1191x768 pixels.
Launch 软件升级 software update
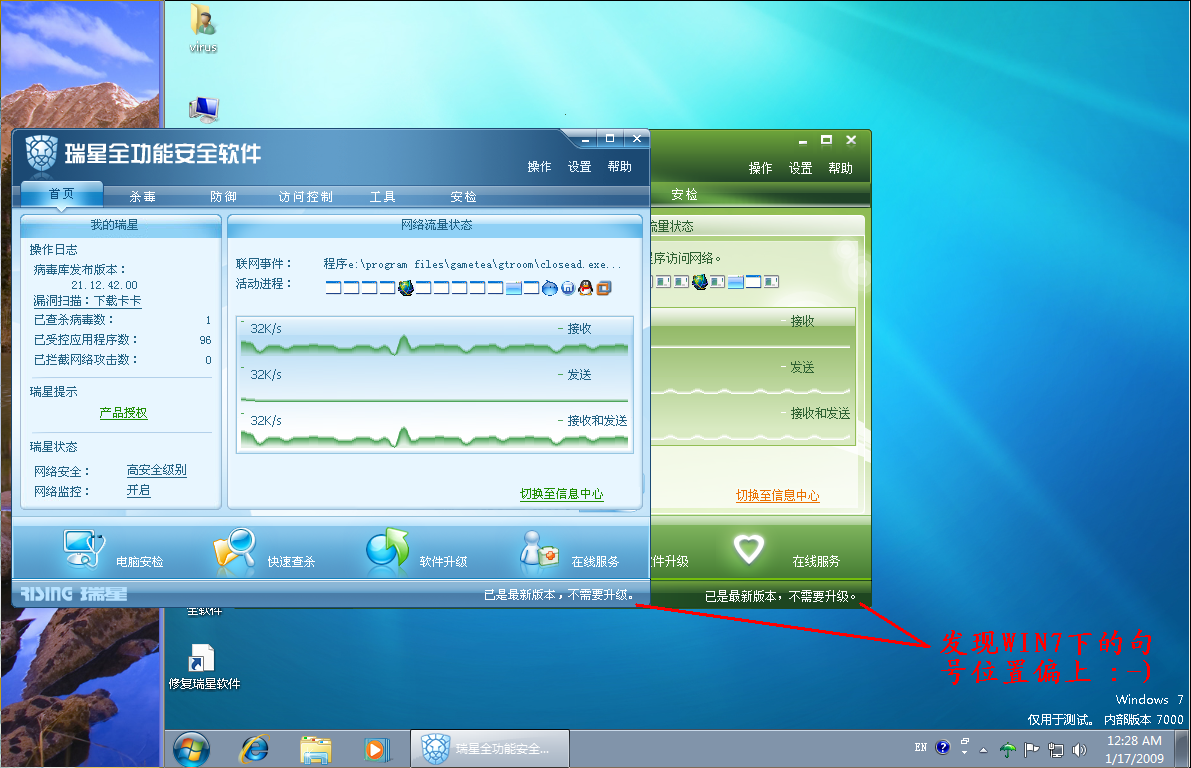(x=416, y=551)
